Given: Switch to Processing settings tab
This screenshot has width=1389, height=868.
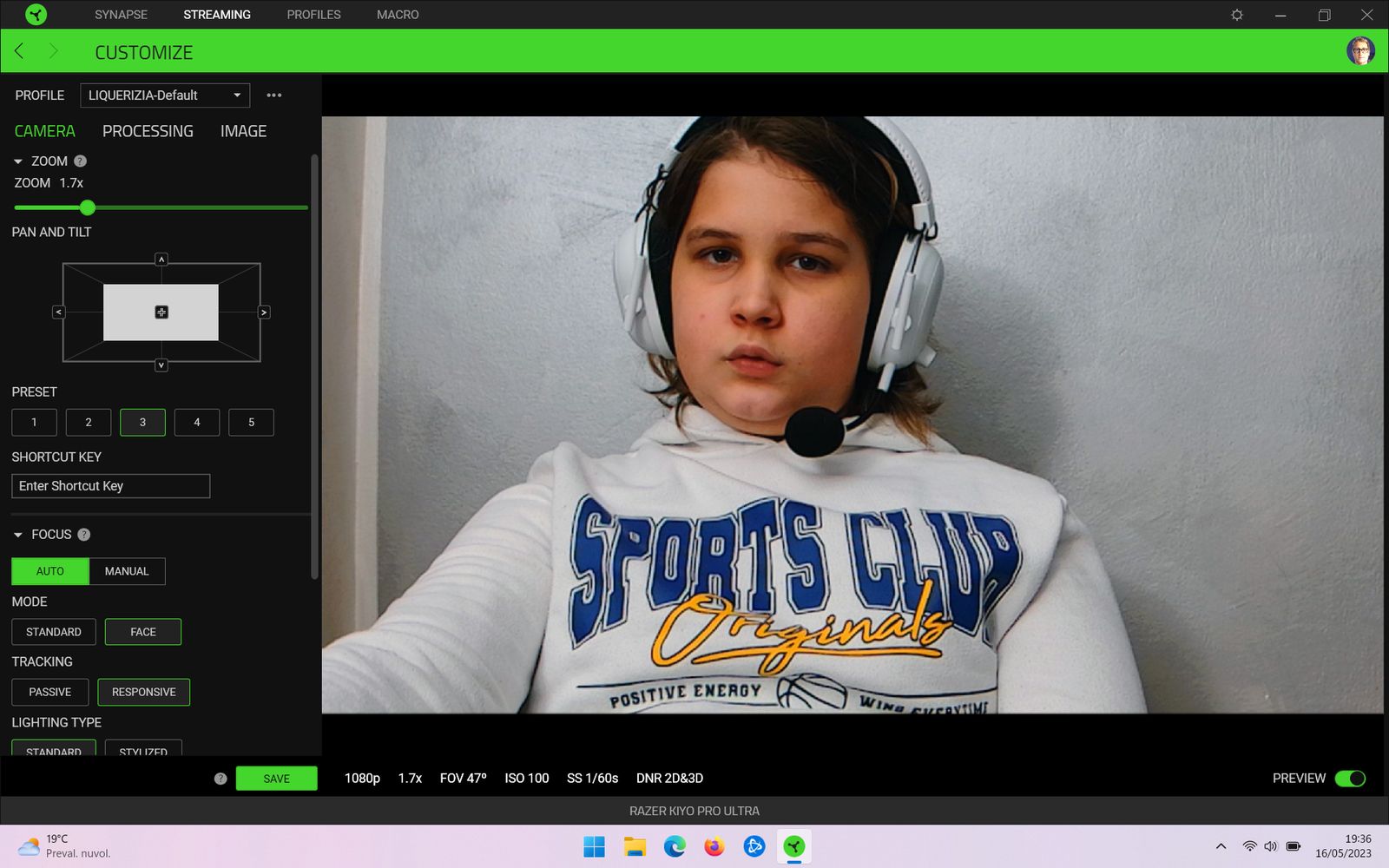Looking at the screenshot, I should click(x=148, y=131).
